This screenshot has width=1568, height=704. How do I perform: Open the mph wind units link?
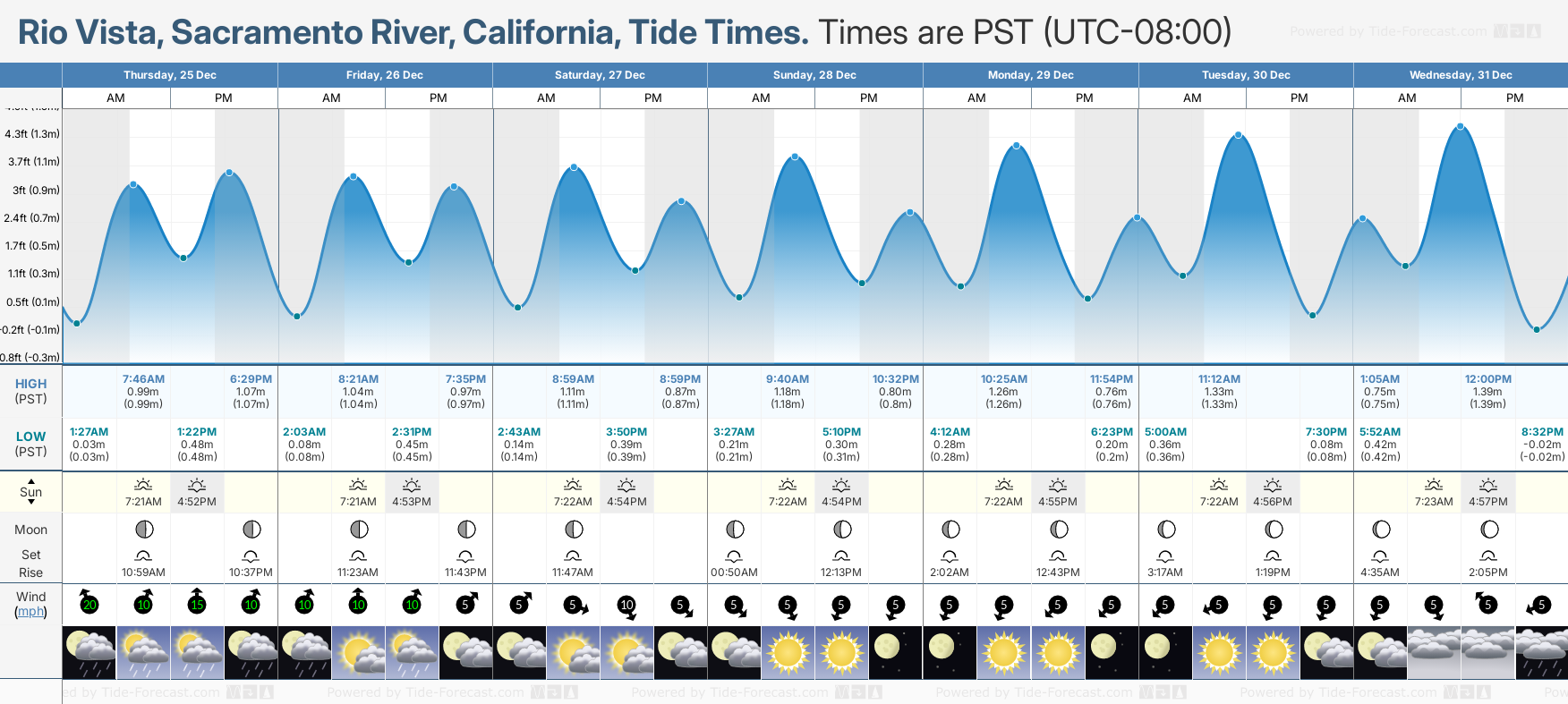[31, 612]
